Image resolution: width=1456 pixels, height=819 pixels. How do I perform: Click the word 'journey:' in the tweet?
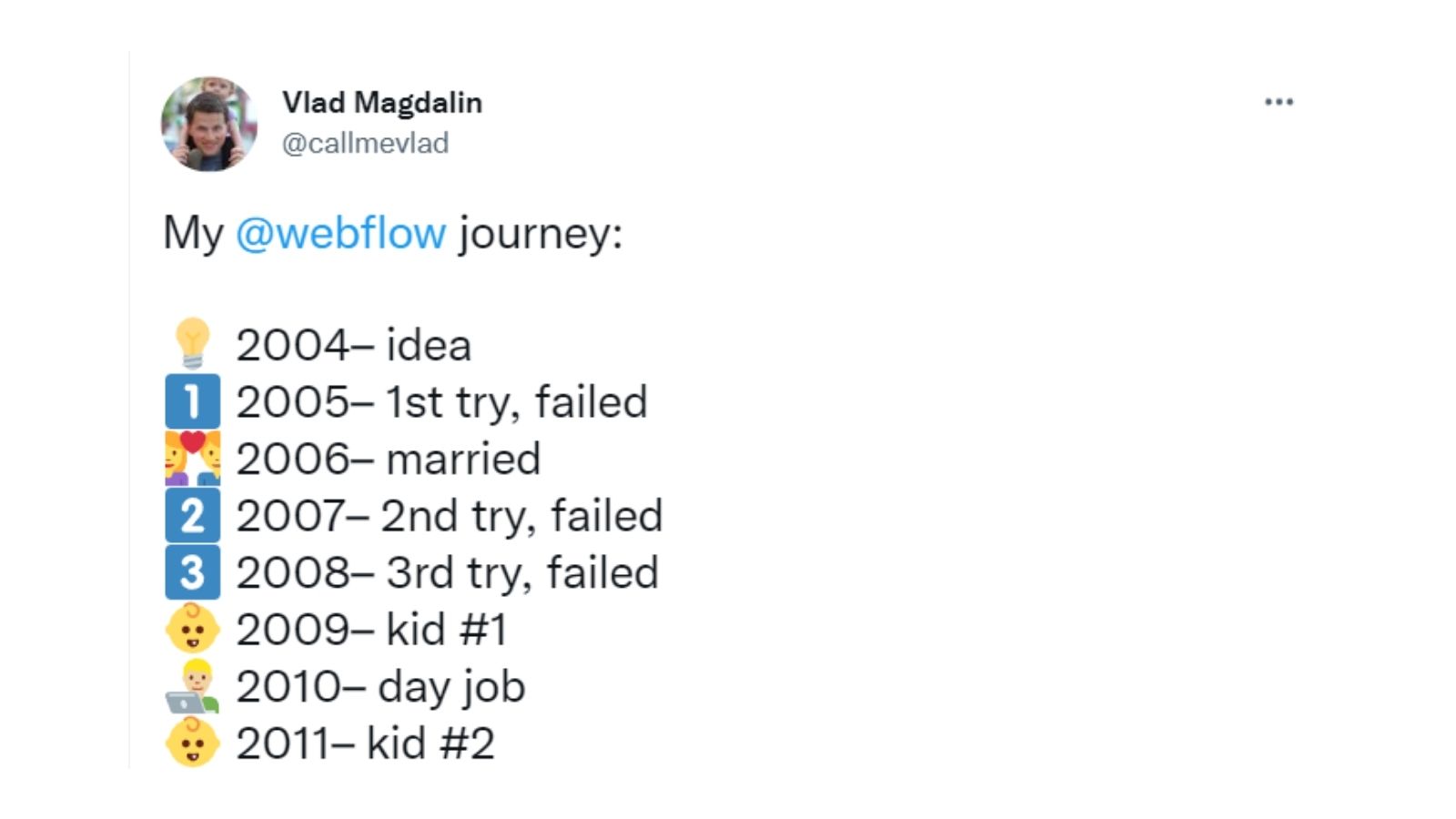pyautogui.click(x=541, y=235)
